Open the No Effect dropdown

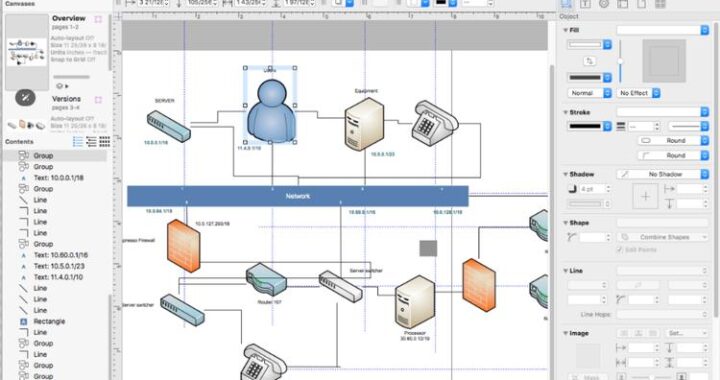click(x=639, y=93)
